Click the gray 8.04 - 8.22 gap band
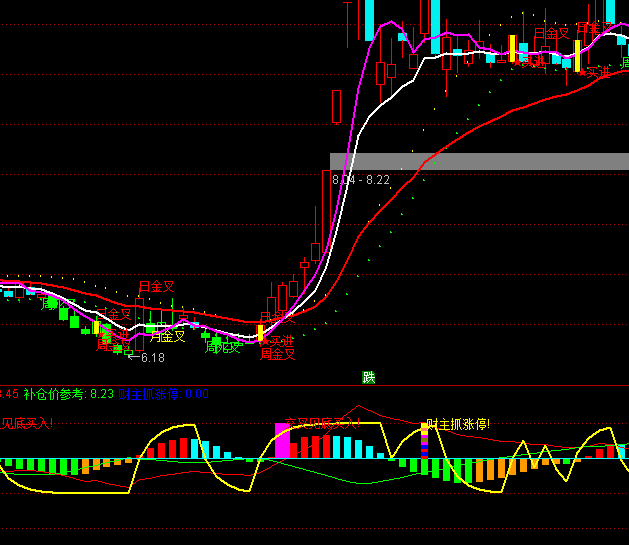The height and width of the screenshot is (545, 629). [480, 161]
